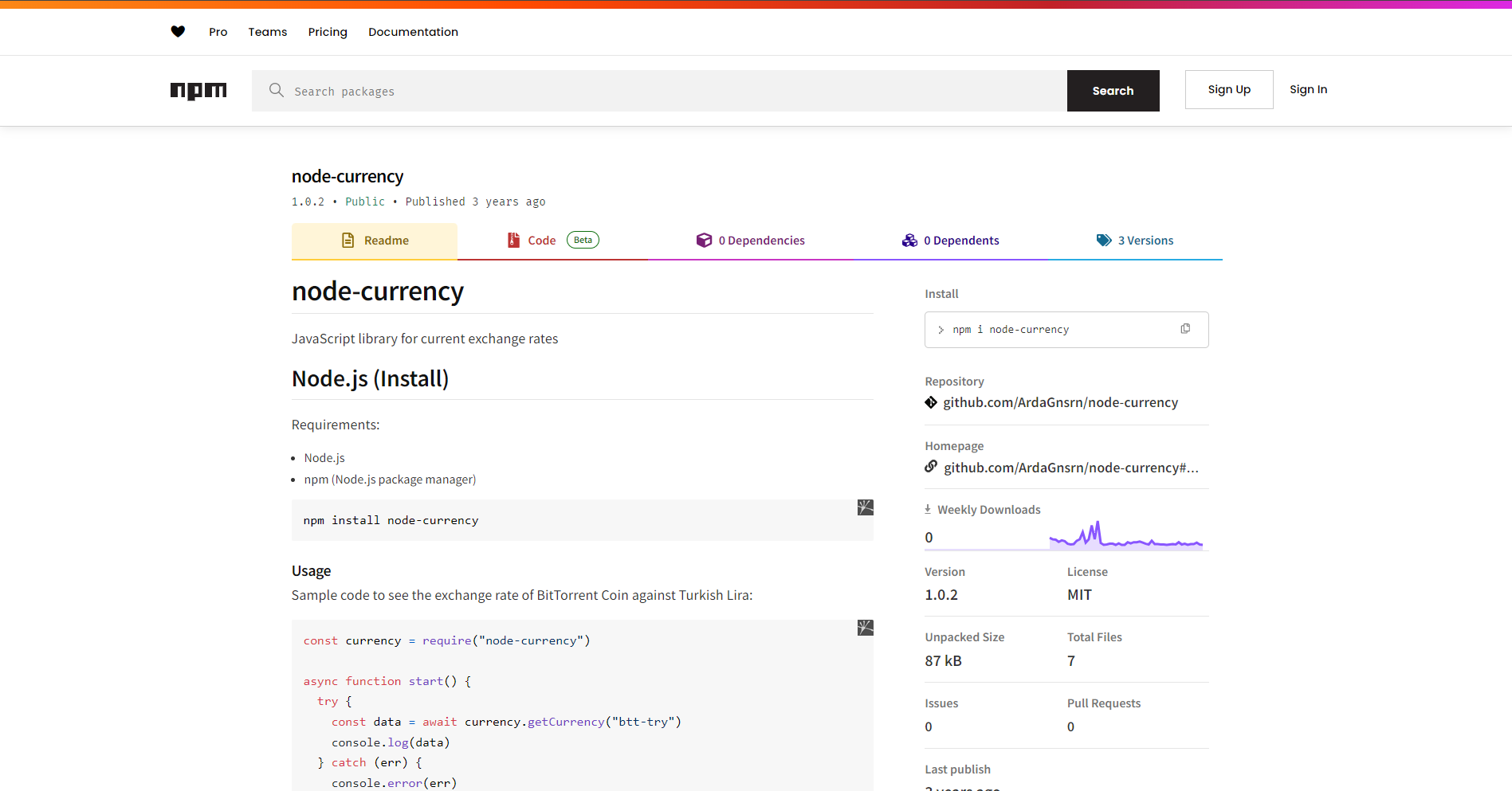Switch to the Code tab
This screenshot has height=791, width=1512.
pos(553,241)
